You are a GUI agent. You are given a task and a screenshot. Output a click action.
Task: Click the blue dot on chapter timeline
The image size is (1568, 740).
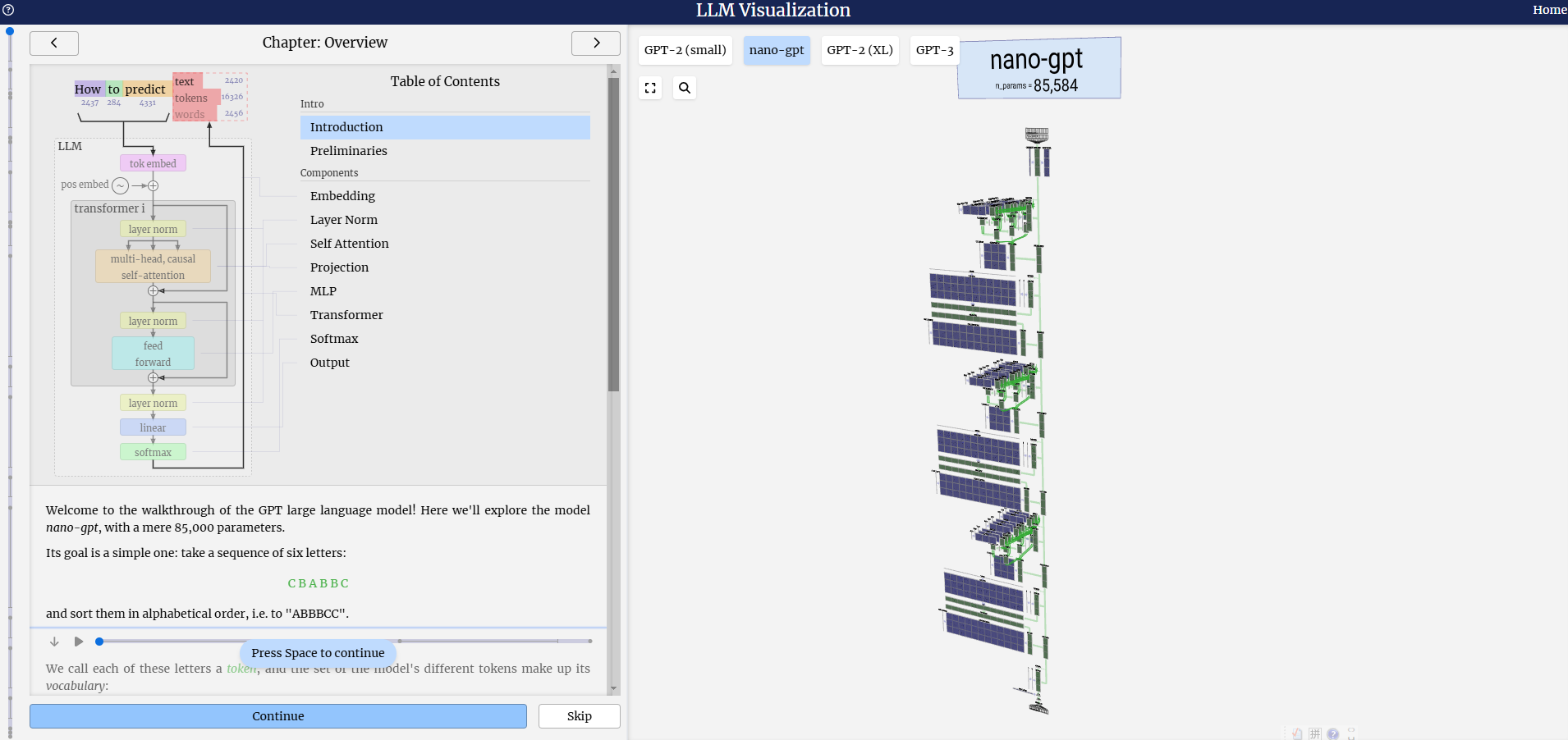click(10, 31)
